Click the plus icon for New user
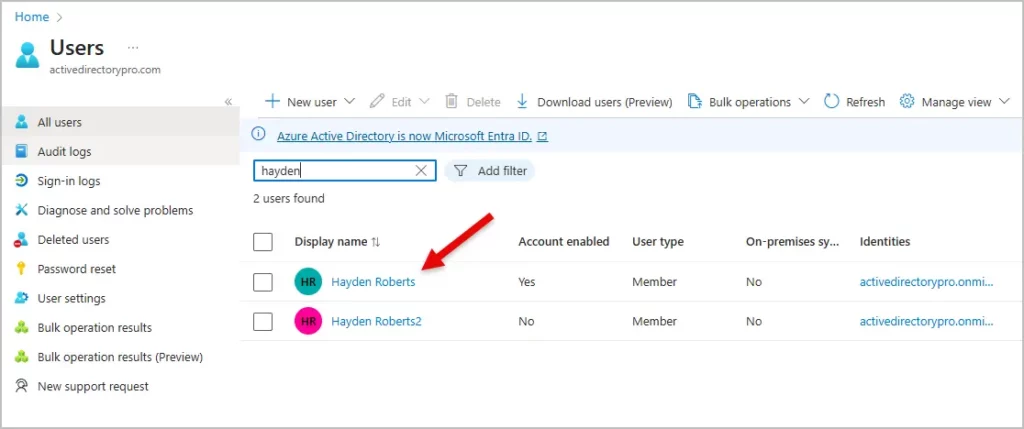Screen dimensions: 1024x429 pyautogui.click(x=272, y=101)
